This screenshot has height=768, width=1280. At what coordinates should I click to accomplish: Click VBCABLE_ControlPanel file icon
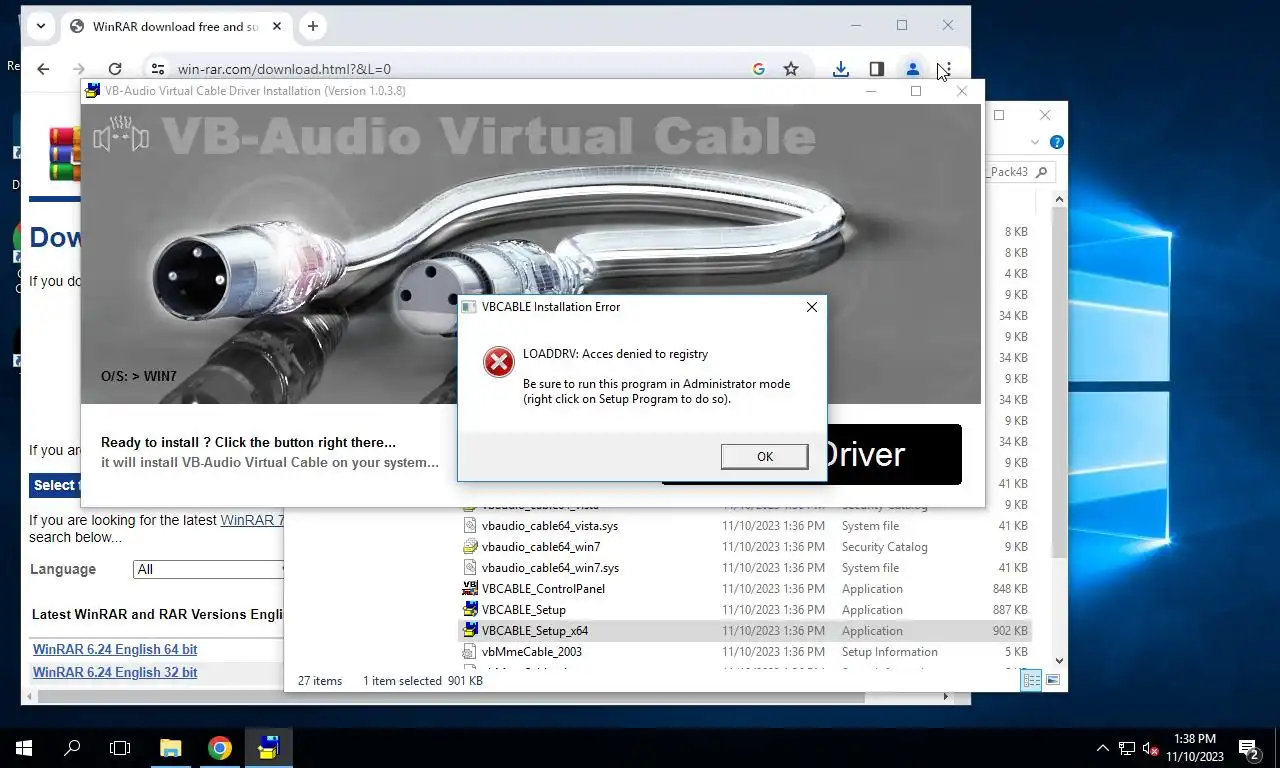click(x=470, y=589)
